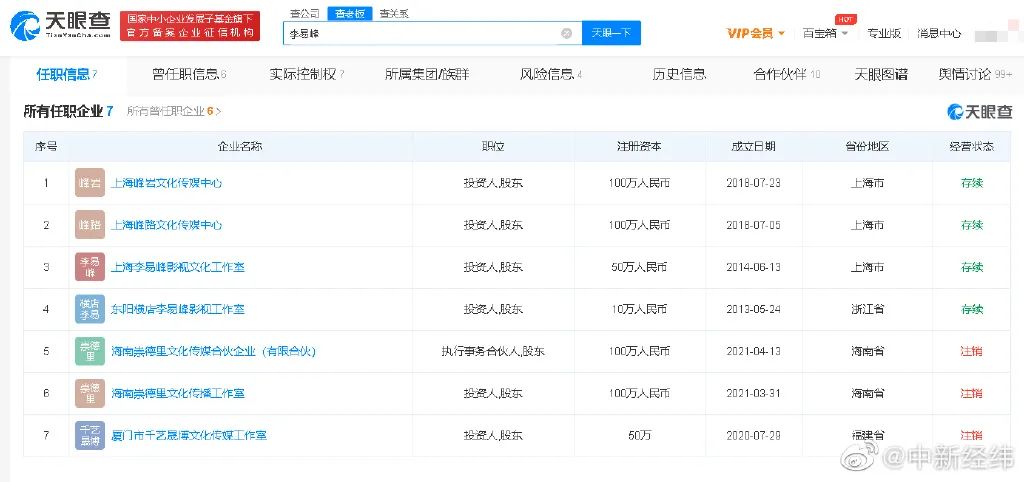Click the 峰路 company logo badge
Screen dimensions: 1024x482
[90, 225]
